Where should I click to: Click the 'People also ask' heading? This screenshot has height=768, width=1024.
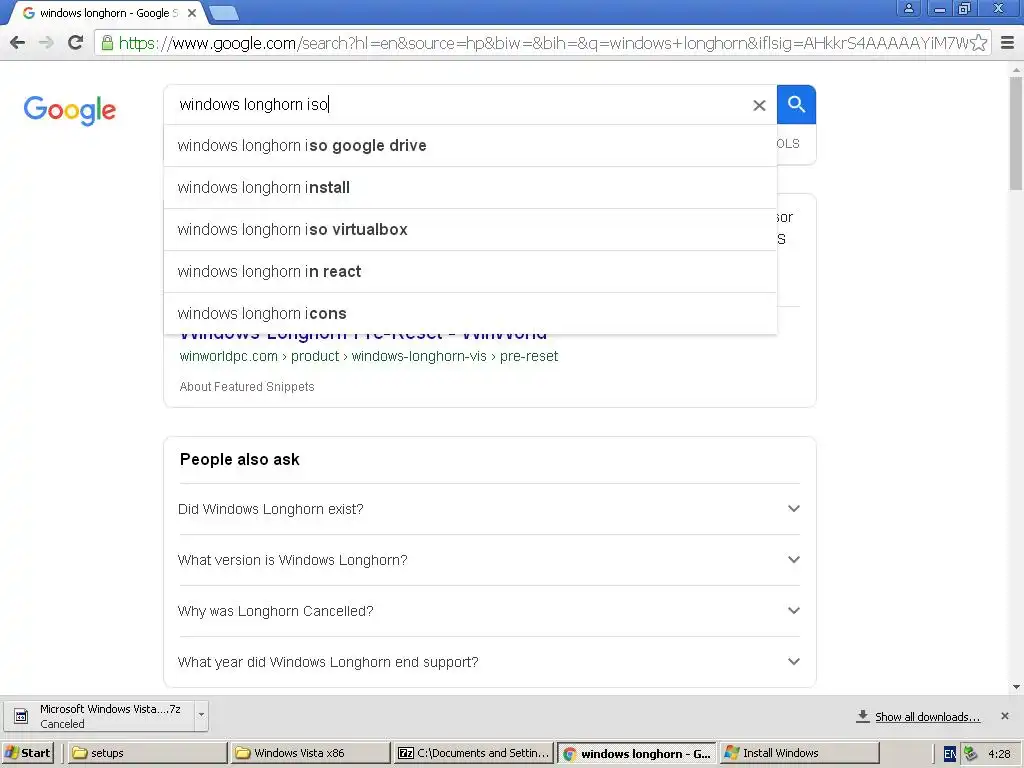point(240,460)
